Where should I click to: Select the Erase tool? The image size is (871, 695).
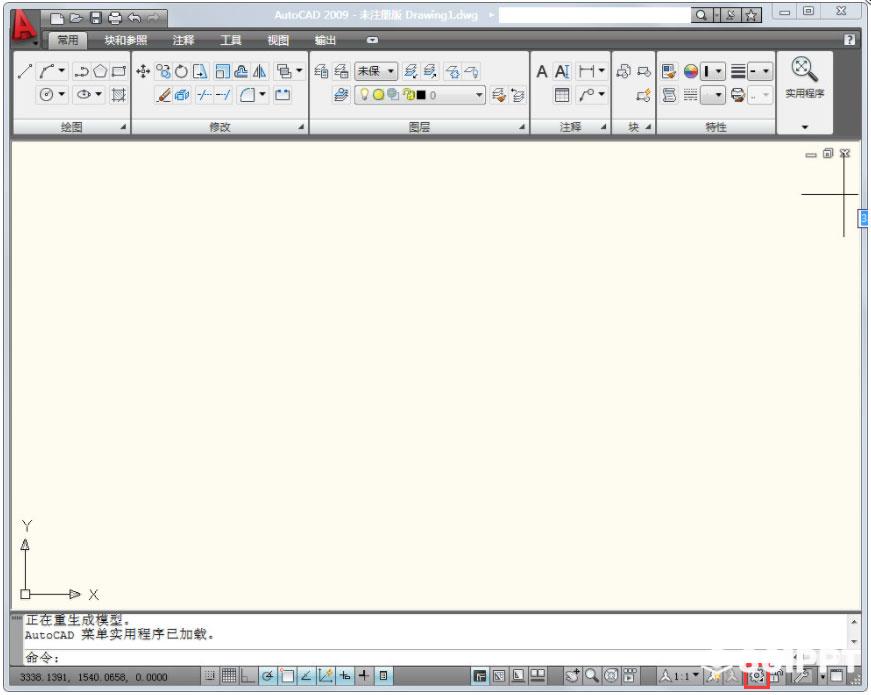coord(163,95)
